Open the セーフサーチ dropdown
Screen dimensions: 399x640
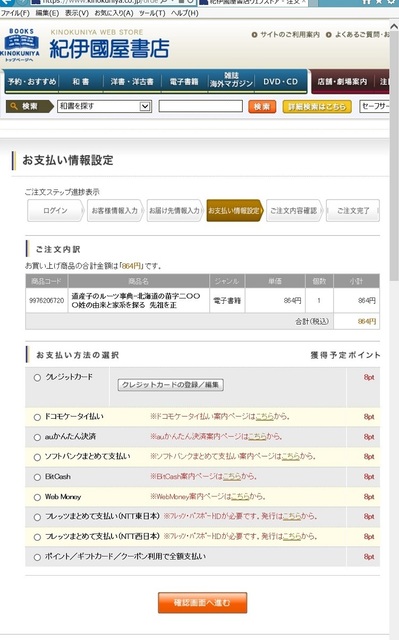pyautogui.click(x=375, y=107)
